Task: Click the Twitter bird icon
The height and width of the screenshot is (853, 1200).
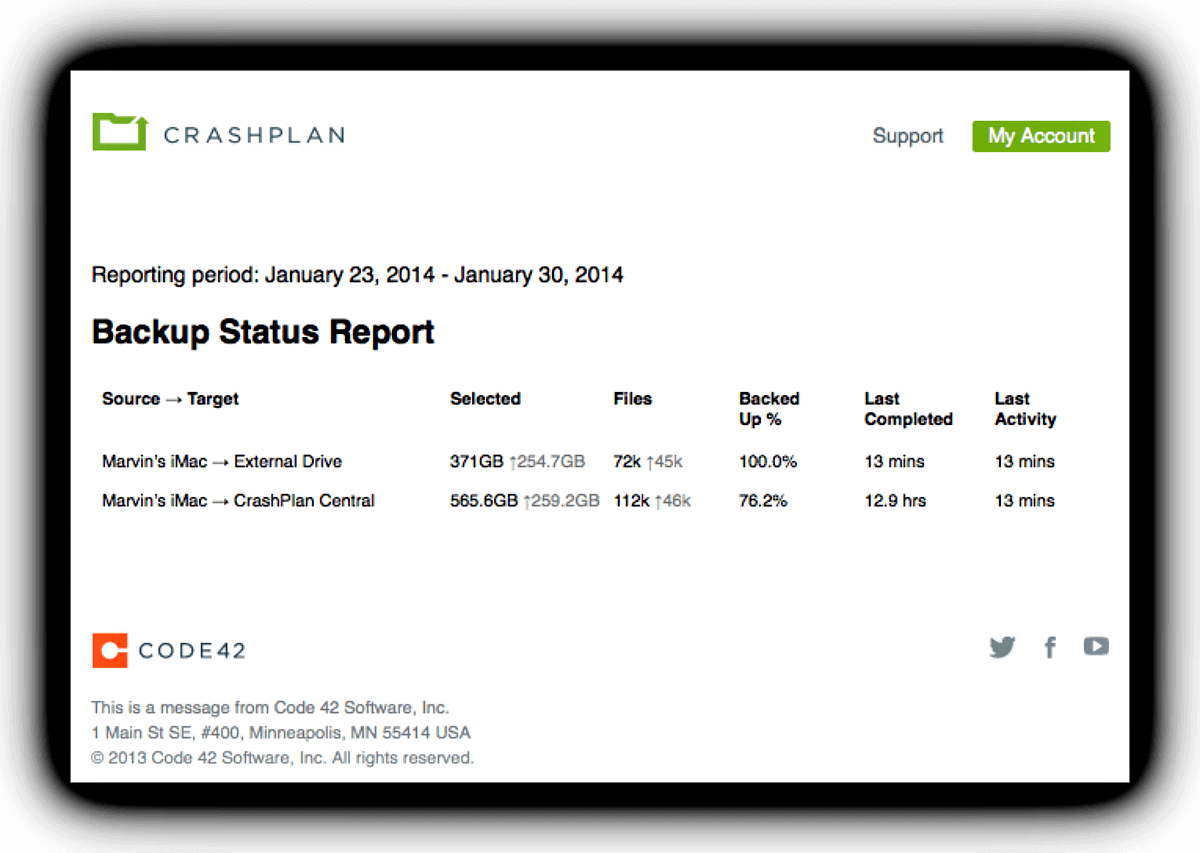Action: tap(1002, 647)
